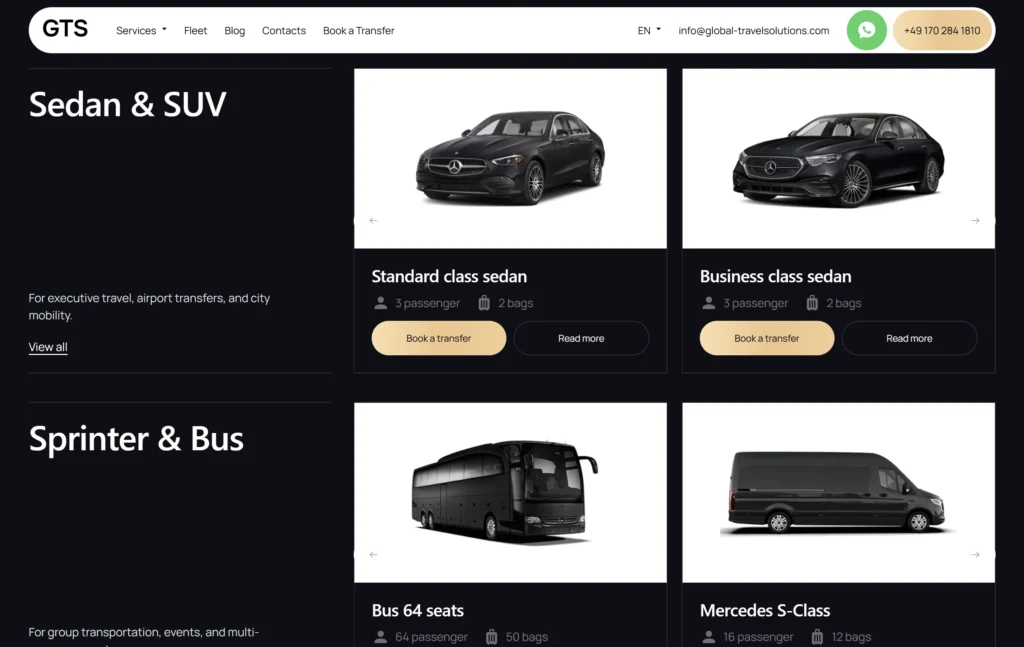The width and height of the screenshot is (1024, 647).
Task: Open the Contacts page
Action: (283, 31)
